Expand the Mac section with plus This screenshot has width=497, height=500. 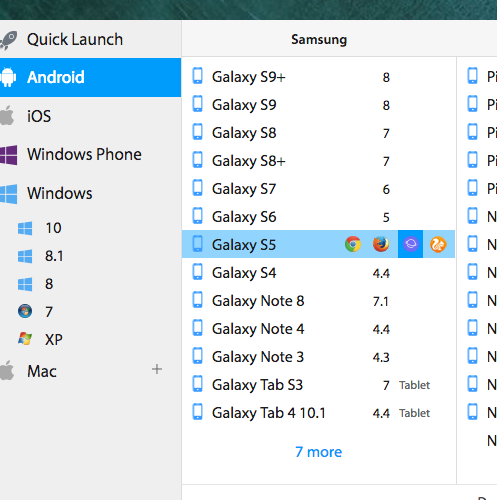(157, 369)
